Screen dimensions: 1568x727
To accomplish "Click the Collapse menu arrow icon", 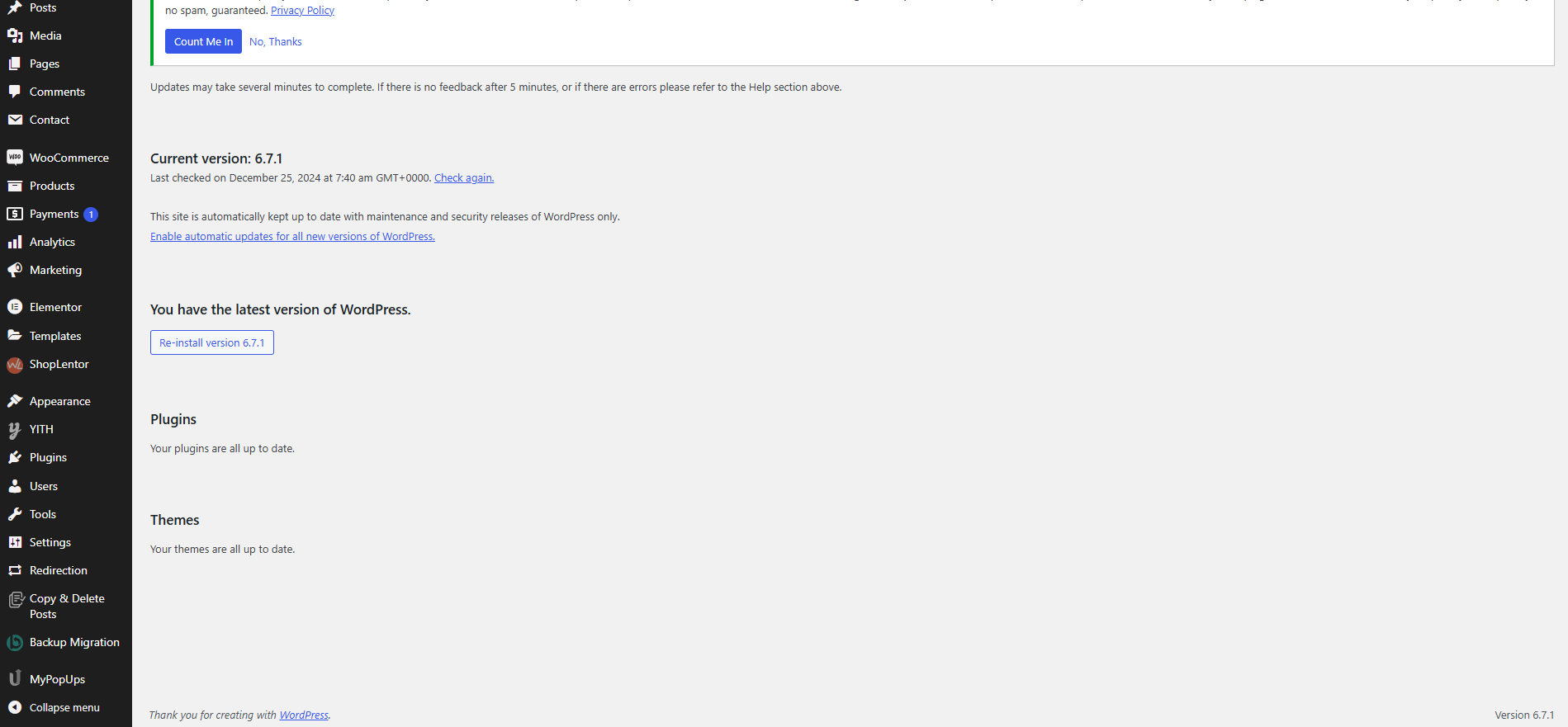I will coord(15,707).
